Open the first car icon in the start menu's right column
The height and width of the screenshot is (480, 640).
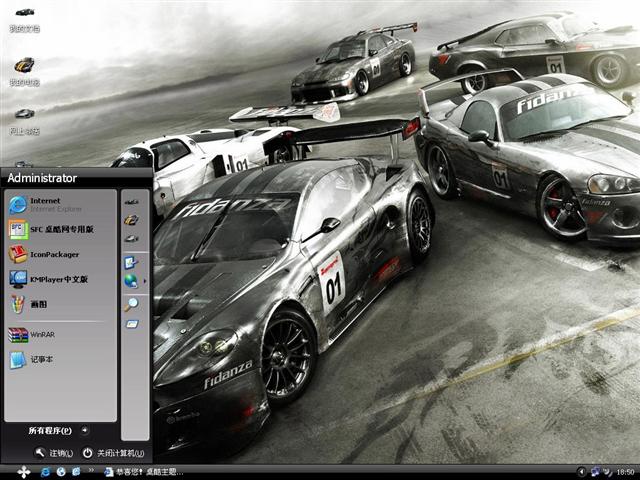tap(131, 202)
